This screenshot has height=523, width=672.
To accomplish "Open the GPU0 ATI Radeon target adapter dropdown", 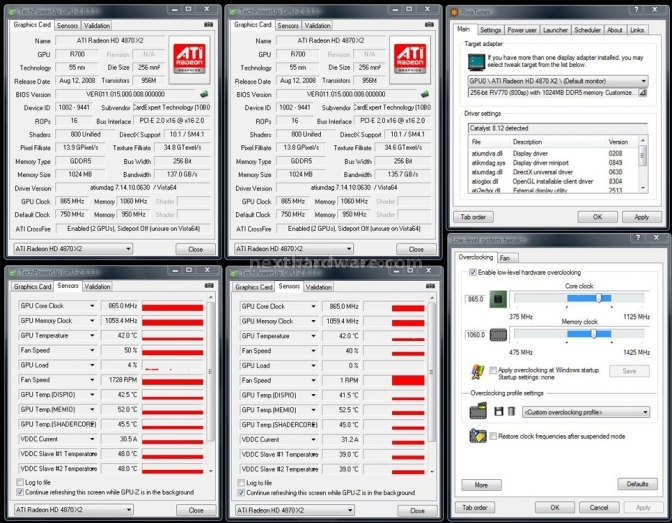I will [x=558, y=81].
